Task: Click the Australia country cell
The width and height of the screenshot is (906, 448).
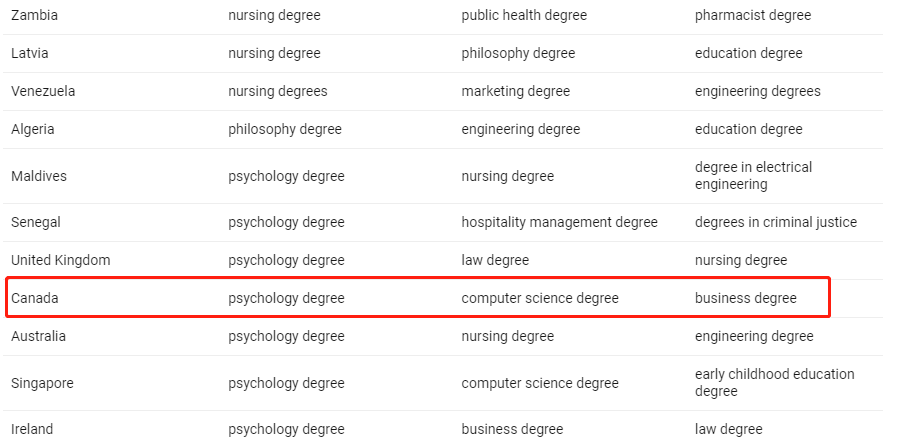Action: pyautogui.click(x=39, y=336)
